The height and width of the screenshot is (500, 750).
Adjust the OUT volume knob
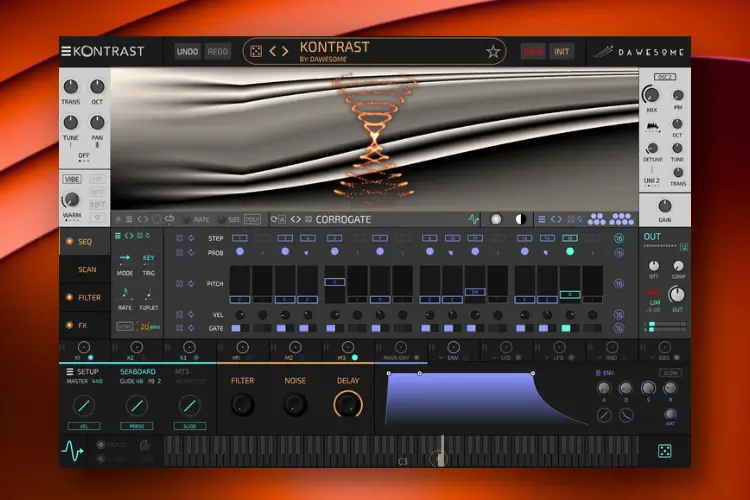pos(676,294)
